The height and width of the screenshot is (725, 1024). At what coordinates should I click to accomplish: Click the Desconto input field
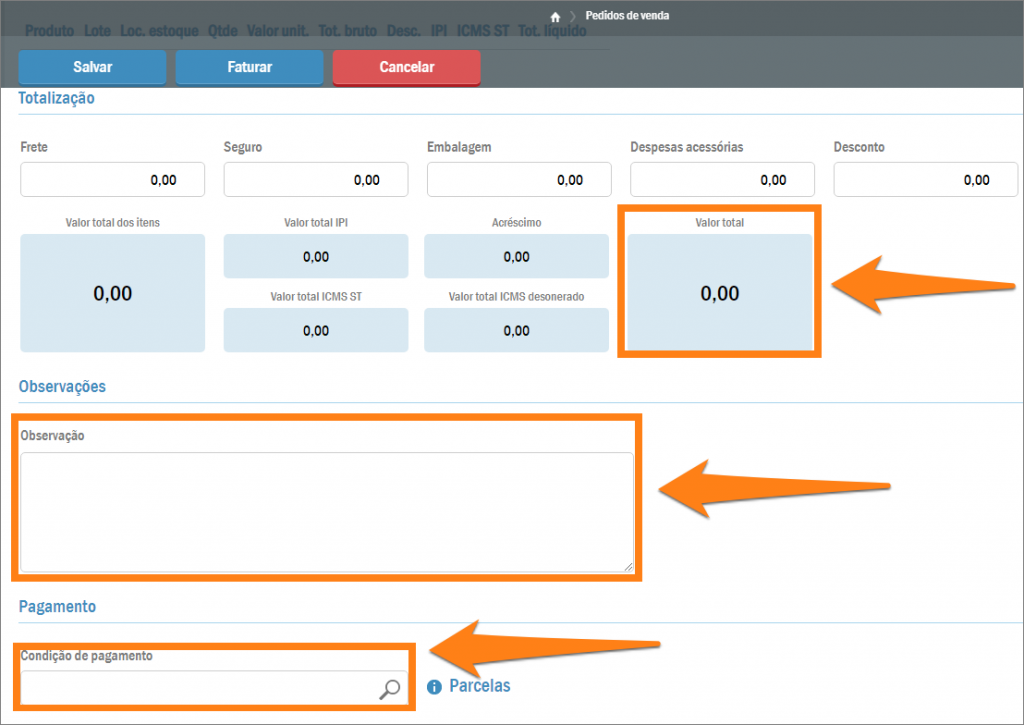click(925, 180)
